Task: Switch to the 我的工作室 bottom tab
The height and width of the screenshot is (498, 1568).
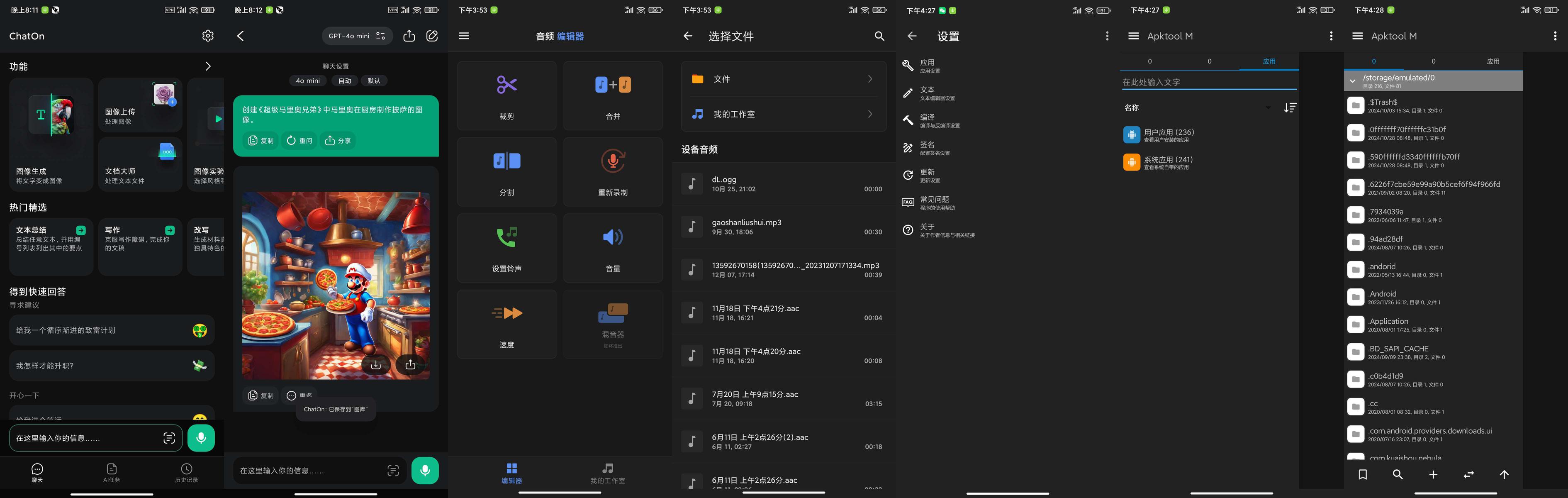Action: (x=607, y=473)
